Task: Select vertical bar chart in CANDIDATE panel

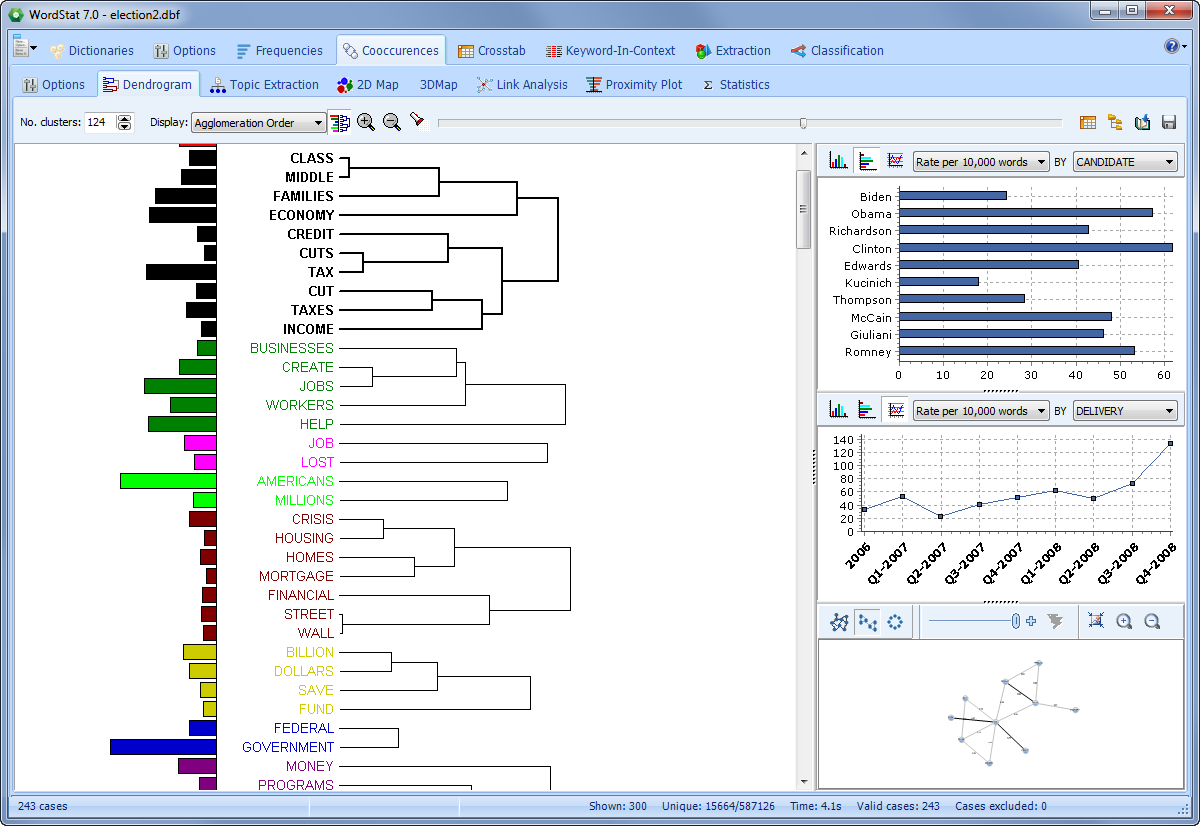Action: (x=838, y=161)
